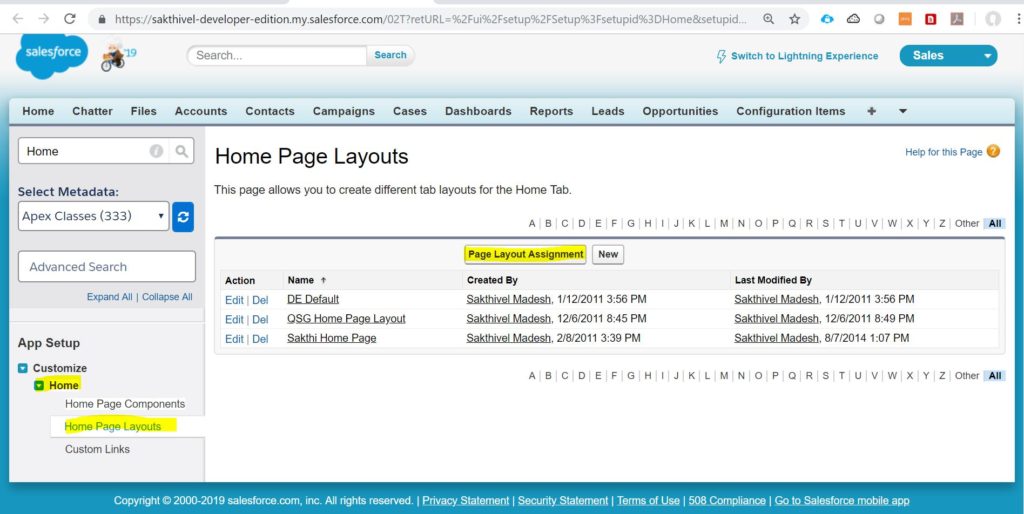The width and height of the screenshot is (1024, 514).
Task: Click the red extension icon in toolbar
Action: click(931, 19)
